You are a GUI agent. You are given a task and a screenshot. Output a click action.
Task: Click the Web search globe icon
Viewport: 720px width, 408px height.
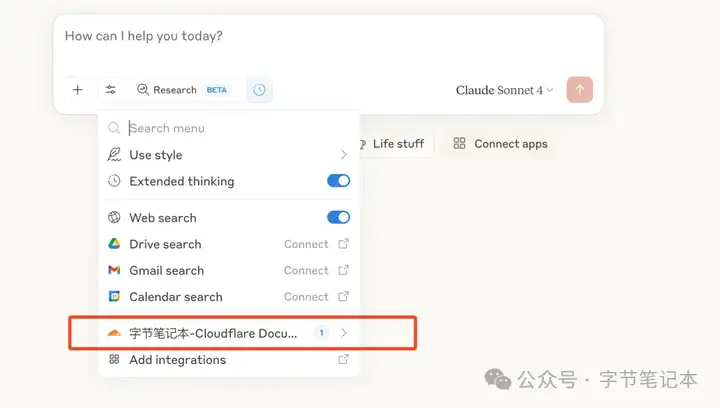(x=114, y=218)
